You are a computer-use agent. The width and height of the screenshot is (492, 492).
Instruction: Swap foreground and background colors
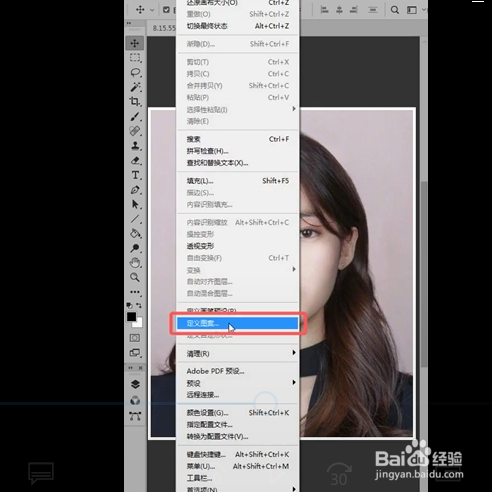point(139,305)
